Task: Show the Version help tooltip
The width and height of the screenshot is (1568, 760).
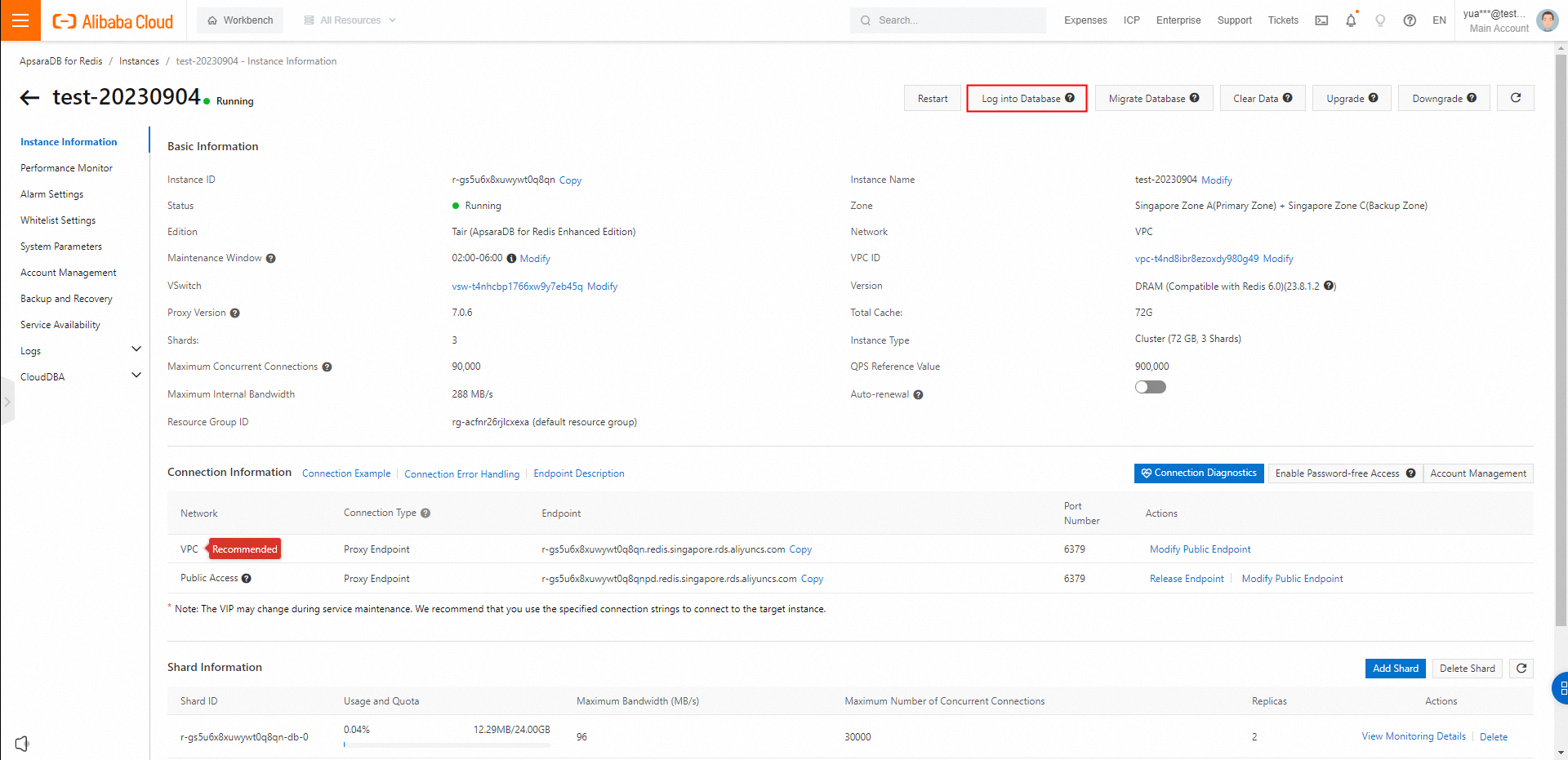Action: (x=1330, y=286)
